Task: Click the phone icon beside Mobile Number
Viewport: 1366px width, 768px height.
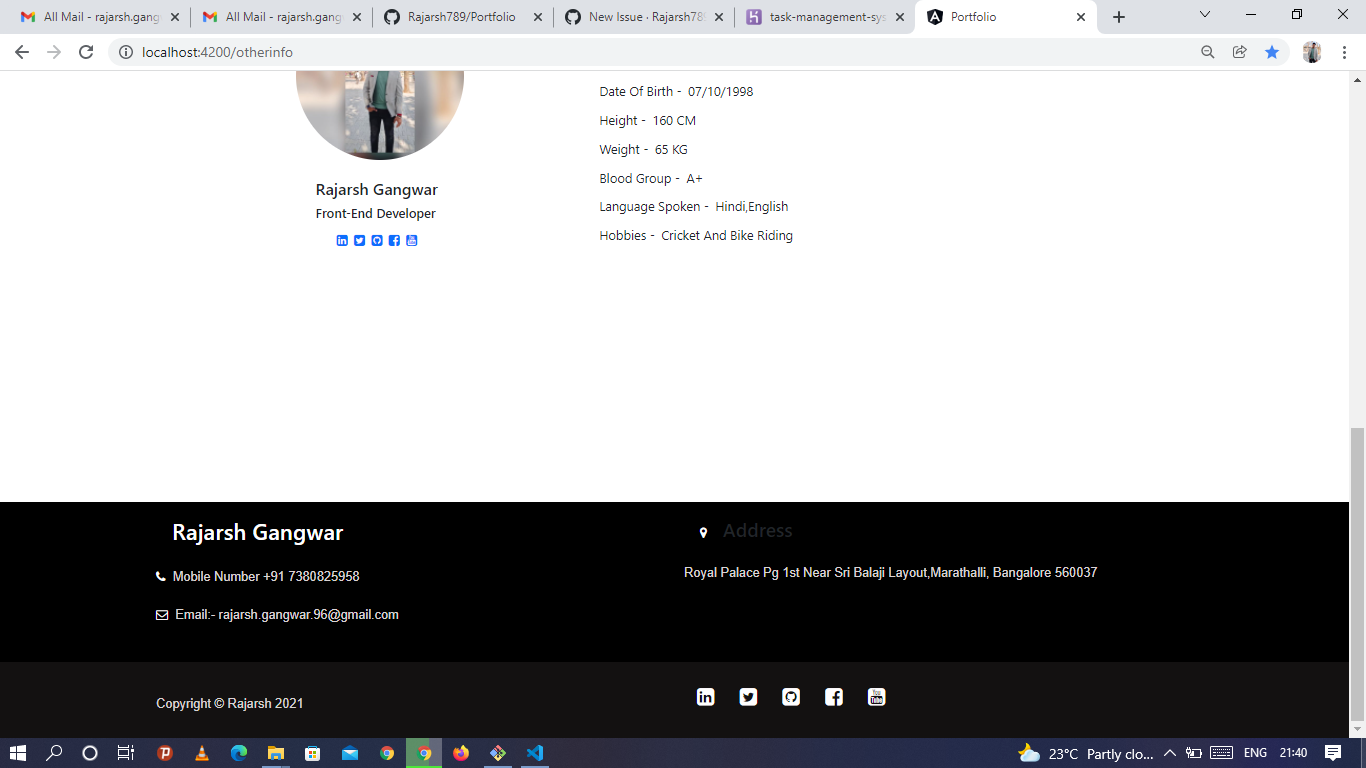Action: click(161, 577)
